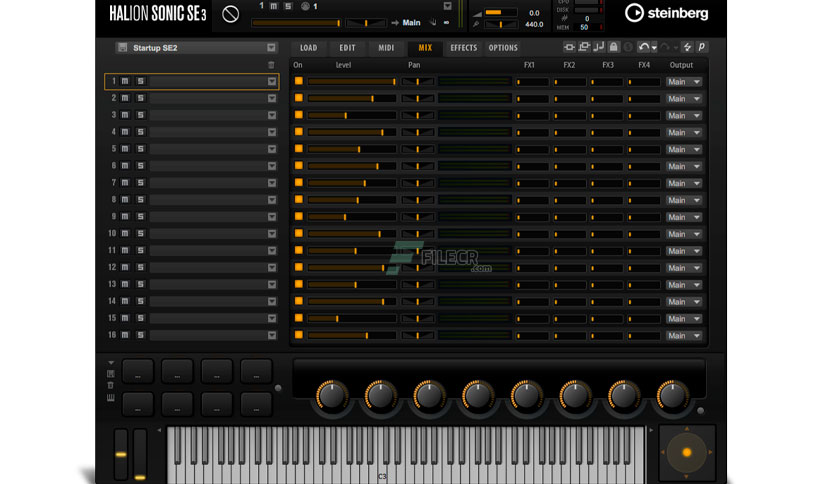Click the Main output label in header
Screen dimensions: 836x484
click(x=411, y=22)
